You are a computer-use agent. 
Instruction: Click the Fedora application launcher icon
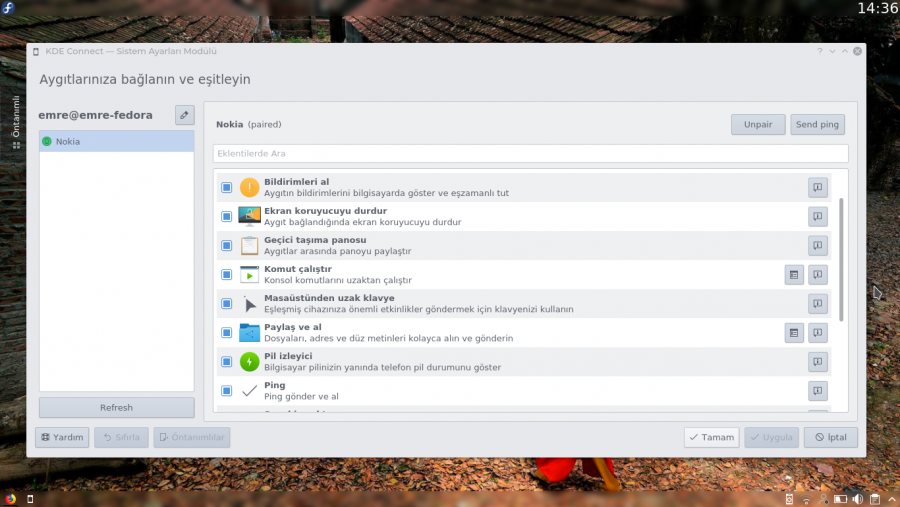tap(8, 7)
